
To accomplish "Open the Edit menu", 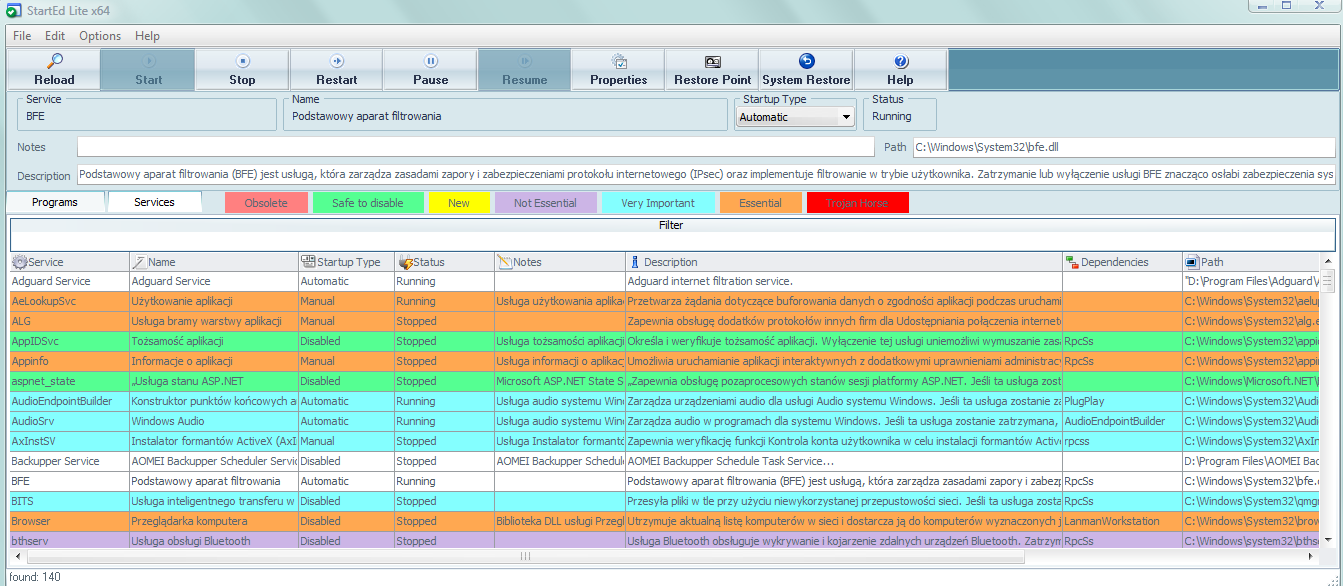I will 55,36.
